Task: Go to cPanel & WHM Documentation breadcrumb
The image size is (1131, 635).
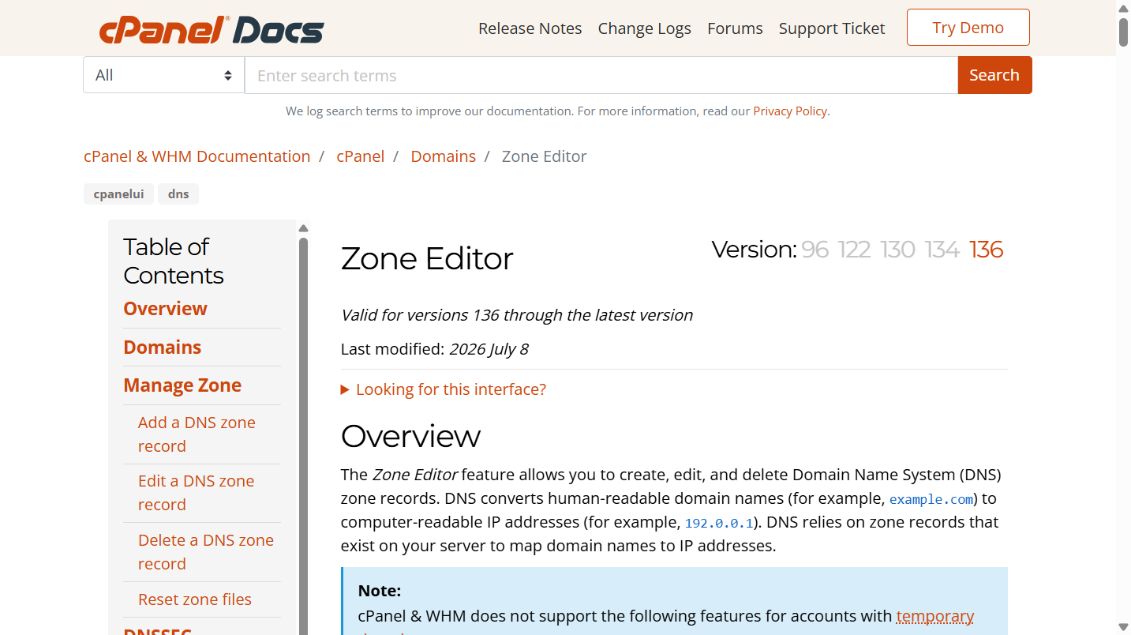Action: coord(197,157)
